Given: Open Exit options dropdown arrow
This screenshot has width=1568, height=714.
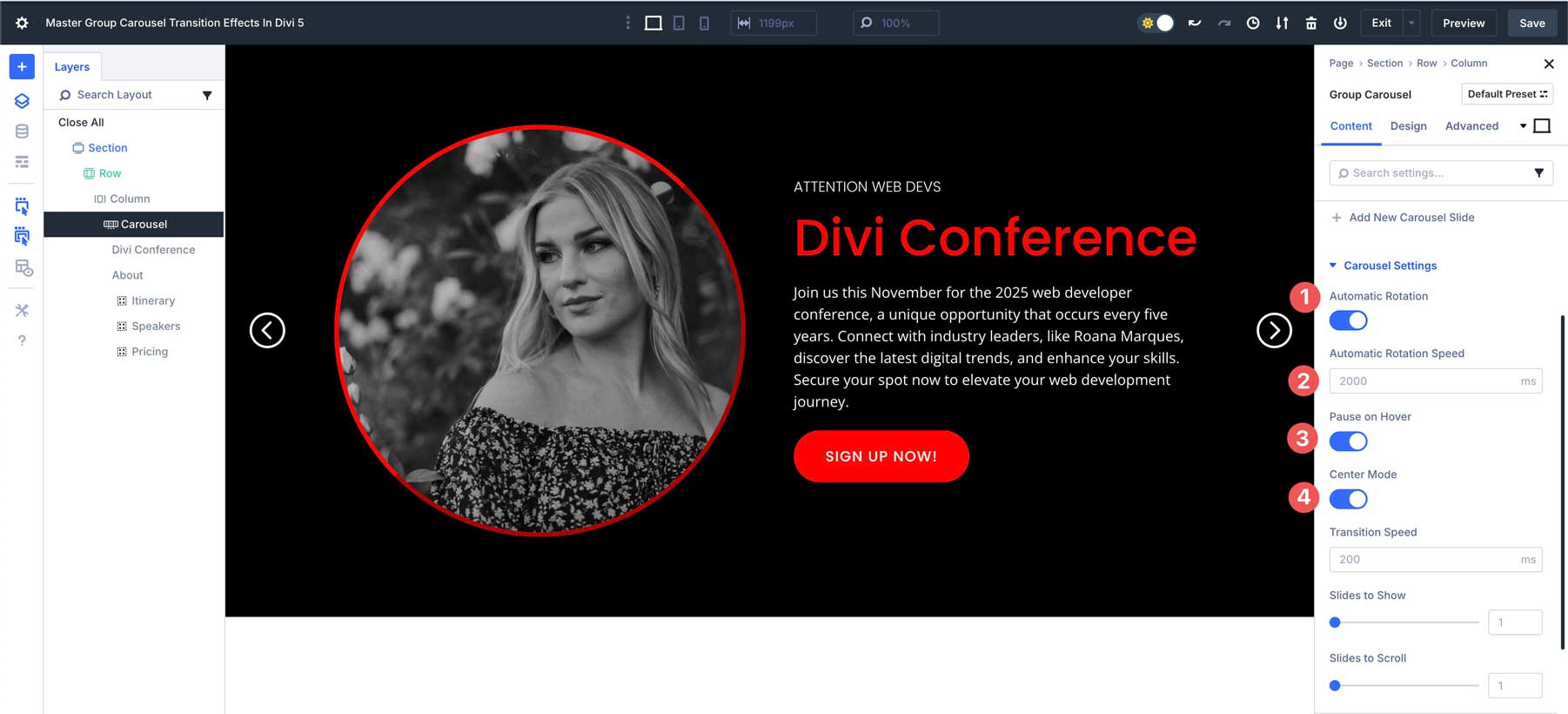Looking at the screenshot, I should 1411,23.
